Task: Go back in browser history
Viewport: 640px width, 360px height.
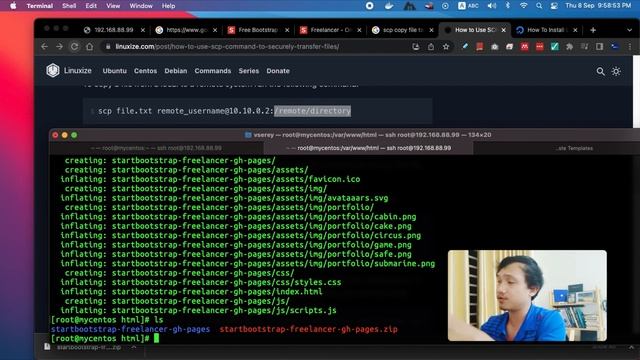Action: (x=44, y=47)
